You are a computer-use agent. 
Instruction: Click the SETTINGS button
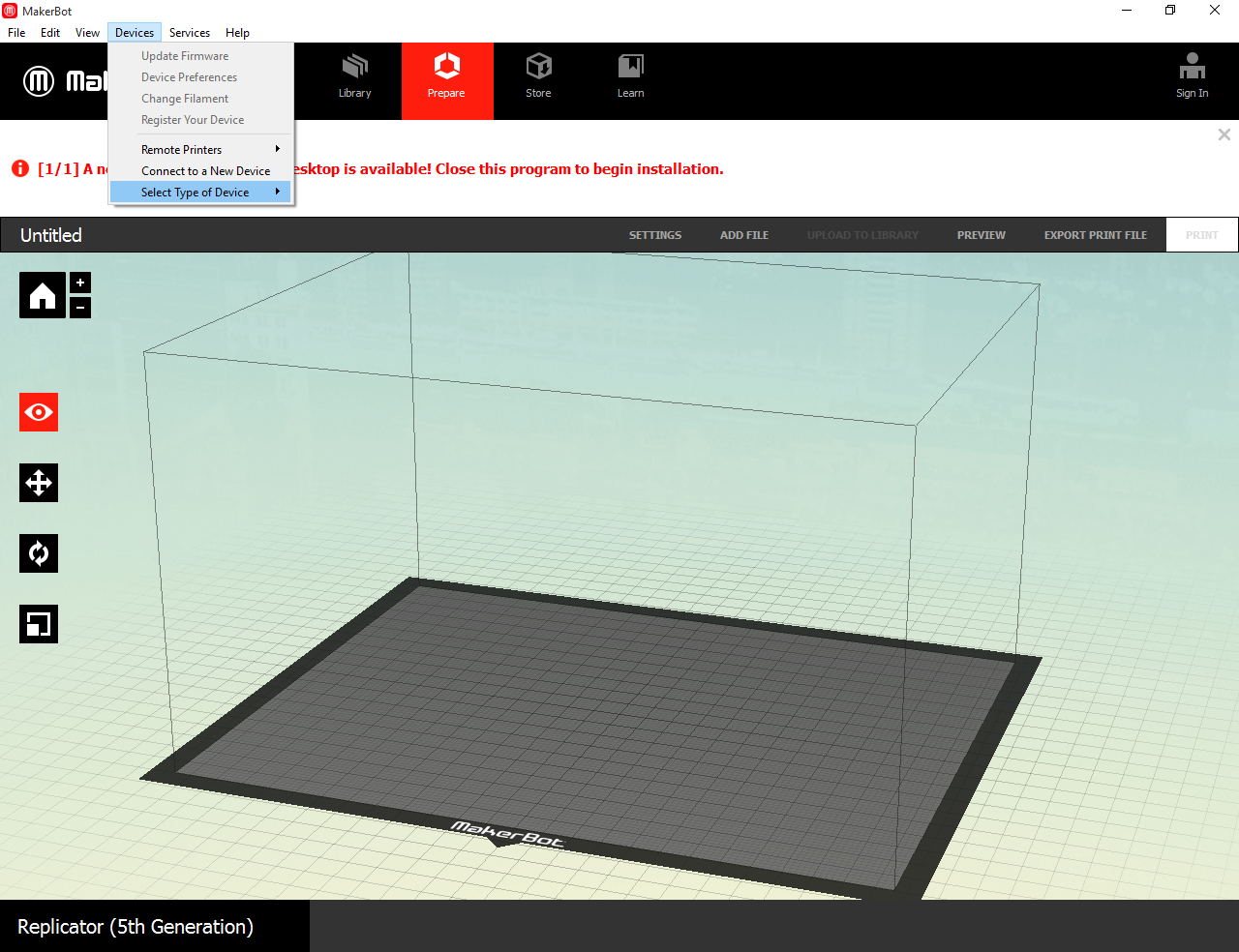655,235
